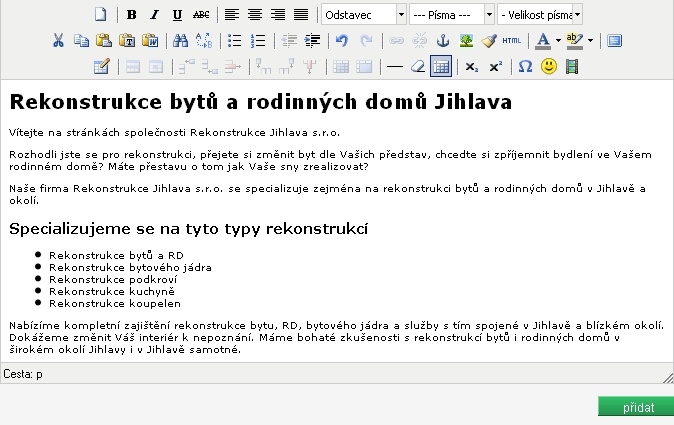Open the Odstavec paragraph format dropdown

point(364,15)
